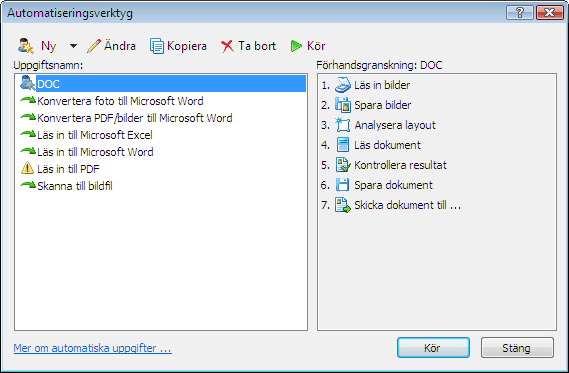Screen dimensions: 569x373
Task: Click green arrow icon for Konvertera foto task
Action: [x=28, y=100]
